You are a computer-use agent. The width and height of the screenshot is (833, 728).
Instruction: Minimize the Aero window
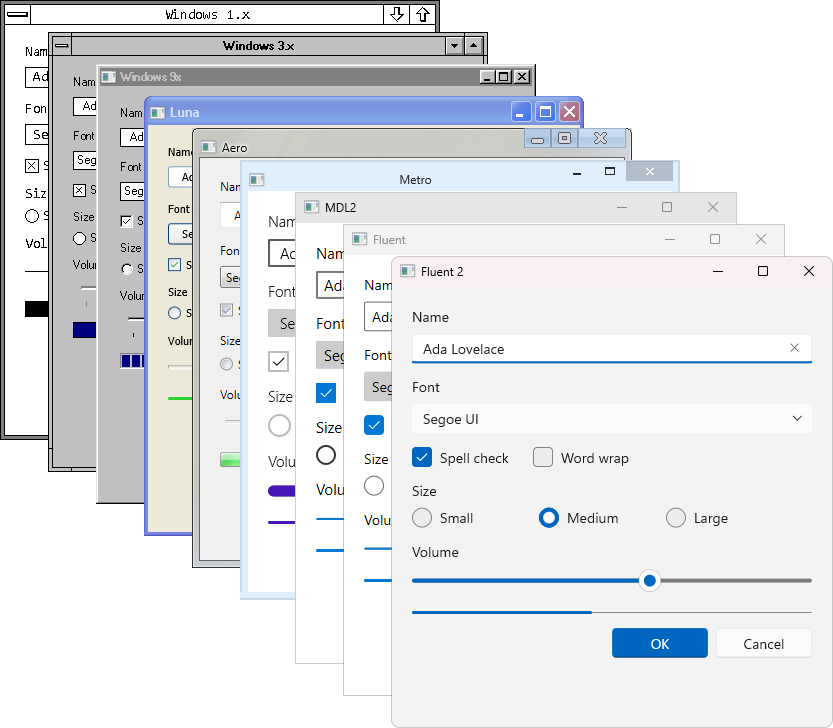(x=538, y=139)
